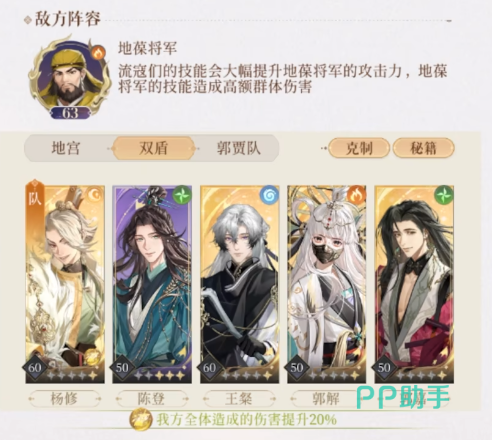Click the level 63 badge under boss
Screen dimensions: 492x440
[70, 113]
